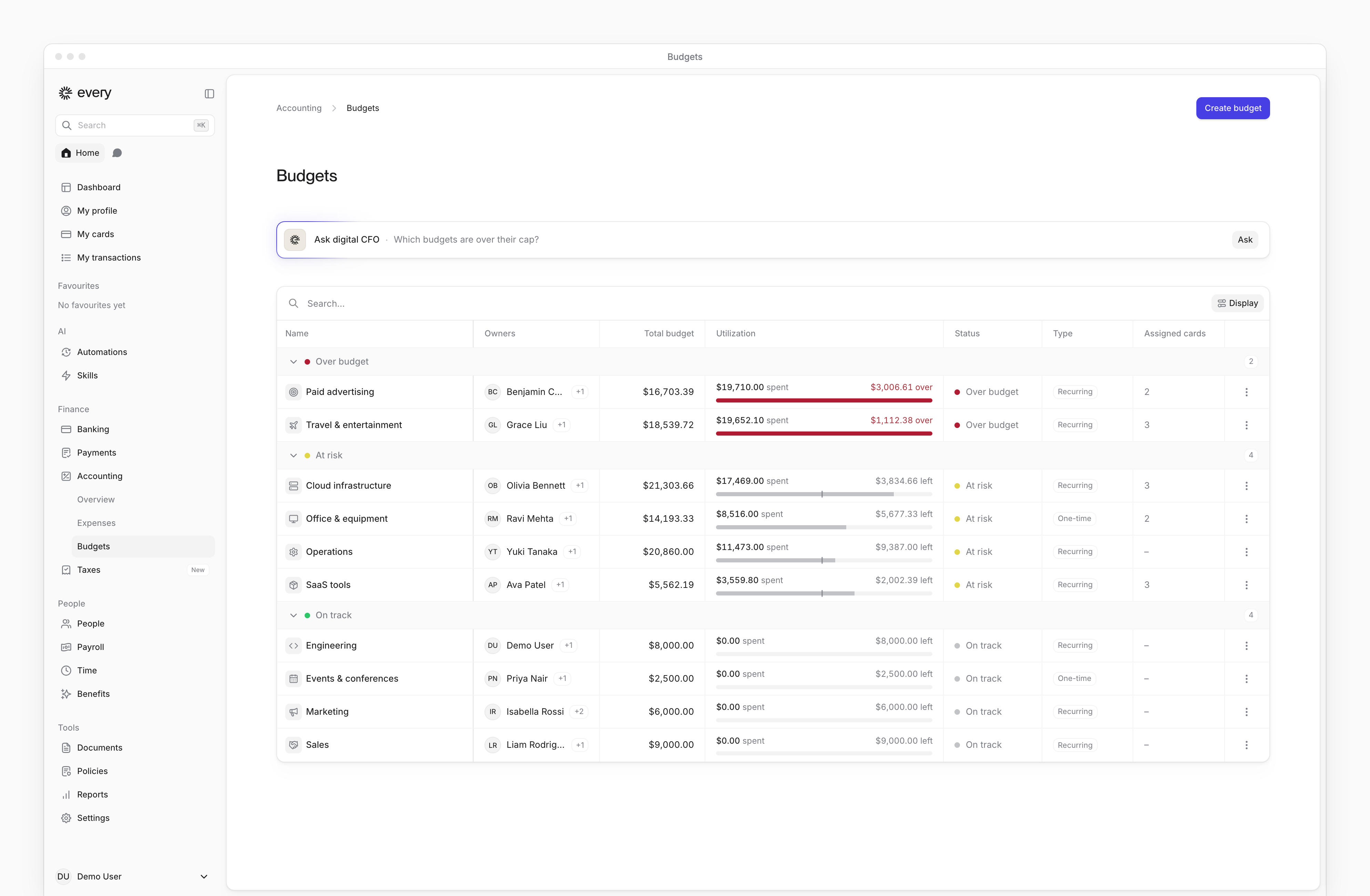
Task: Click the Office & equipment monitor icon
Action: [294, 519]
